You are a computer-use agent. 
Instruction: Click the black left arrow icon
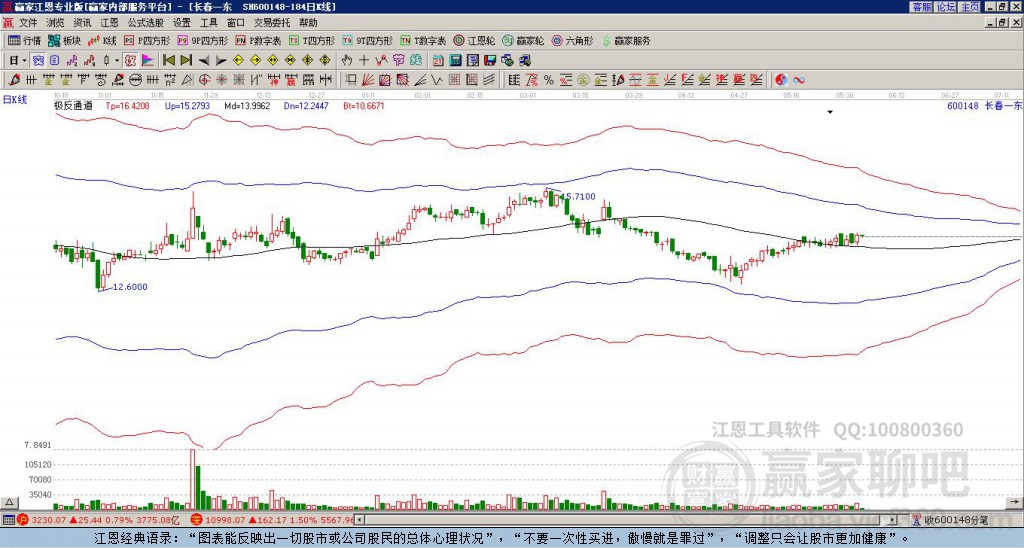[x=204, y=60]
